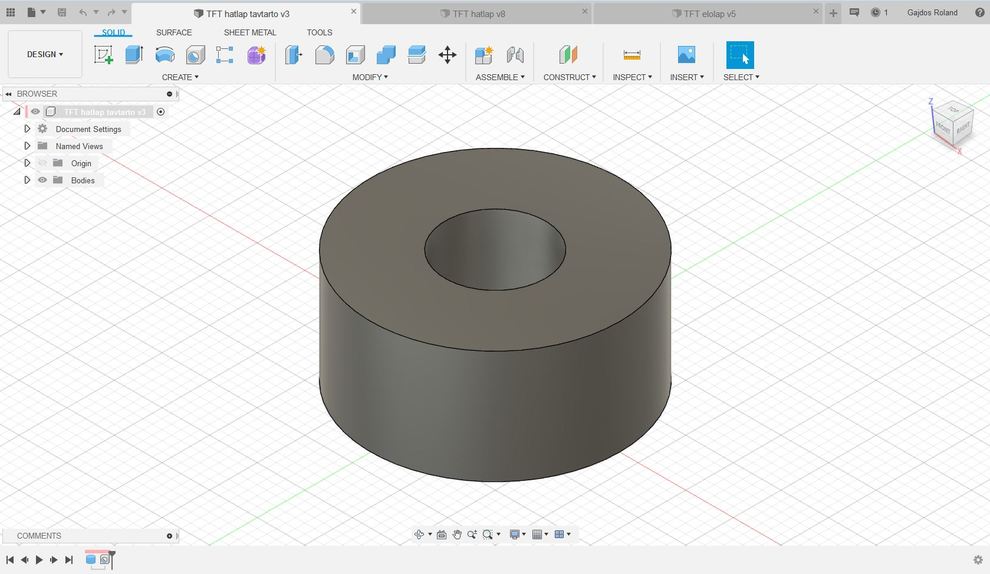Image resolution: width=990 pixels, height=574 pixels.
Task: Click the Press Pull tool icon
Action: (x=293, y=55)
